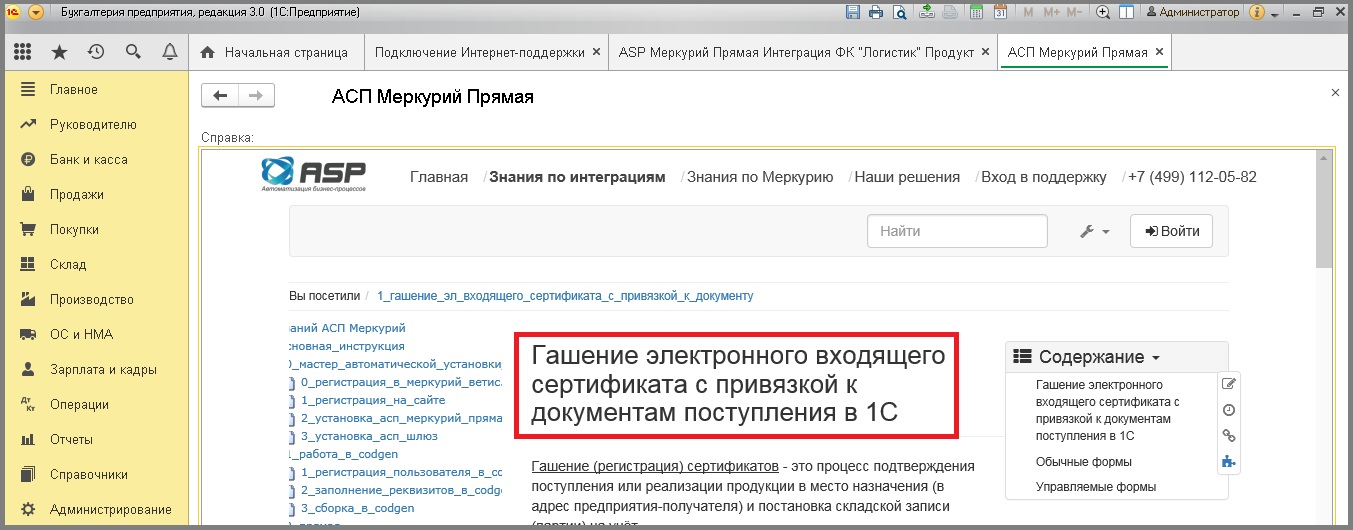Screen dimensions: 1353x530
Task: Open the Администрирование section
Action: [96, 509]
